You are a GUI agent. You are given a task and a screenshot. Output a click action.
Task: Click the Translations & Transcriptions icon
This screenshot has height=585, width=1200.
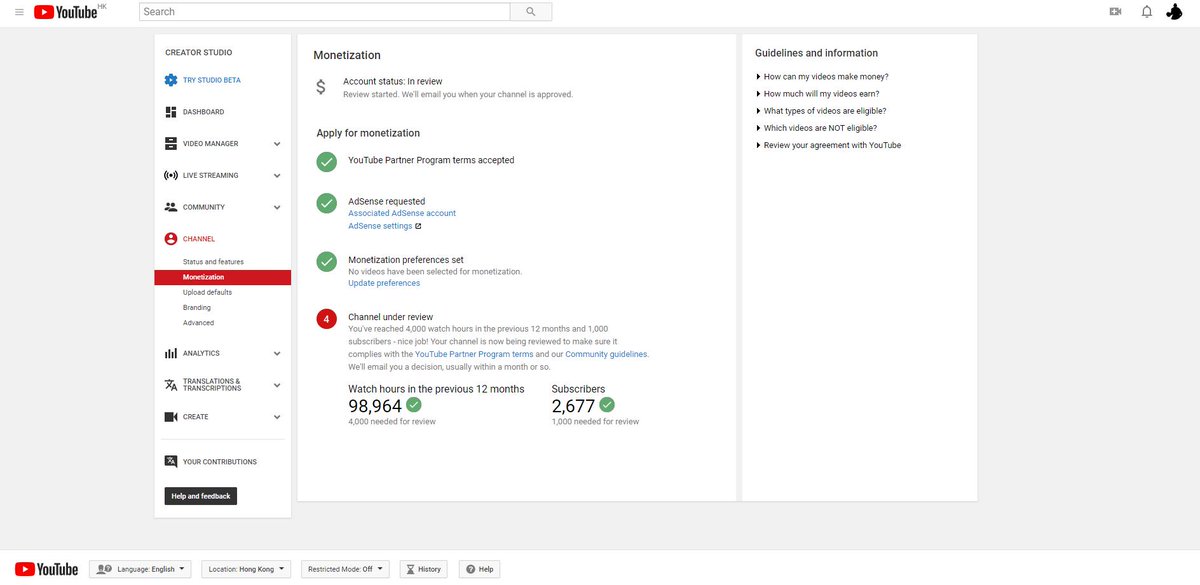click(171, 385)
